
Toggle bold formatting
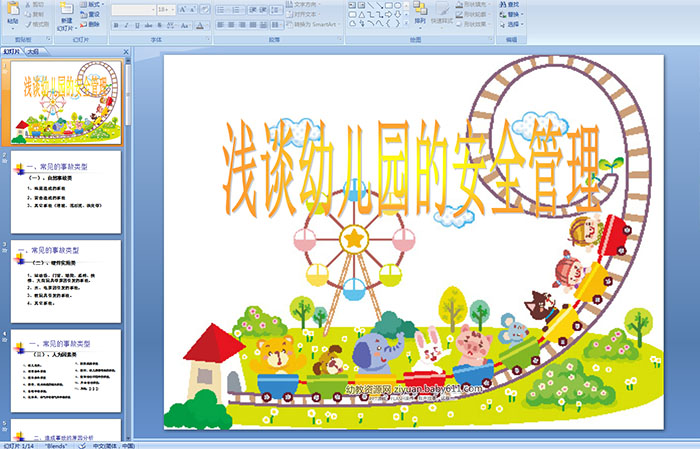(116, 25)
